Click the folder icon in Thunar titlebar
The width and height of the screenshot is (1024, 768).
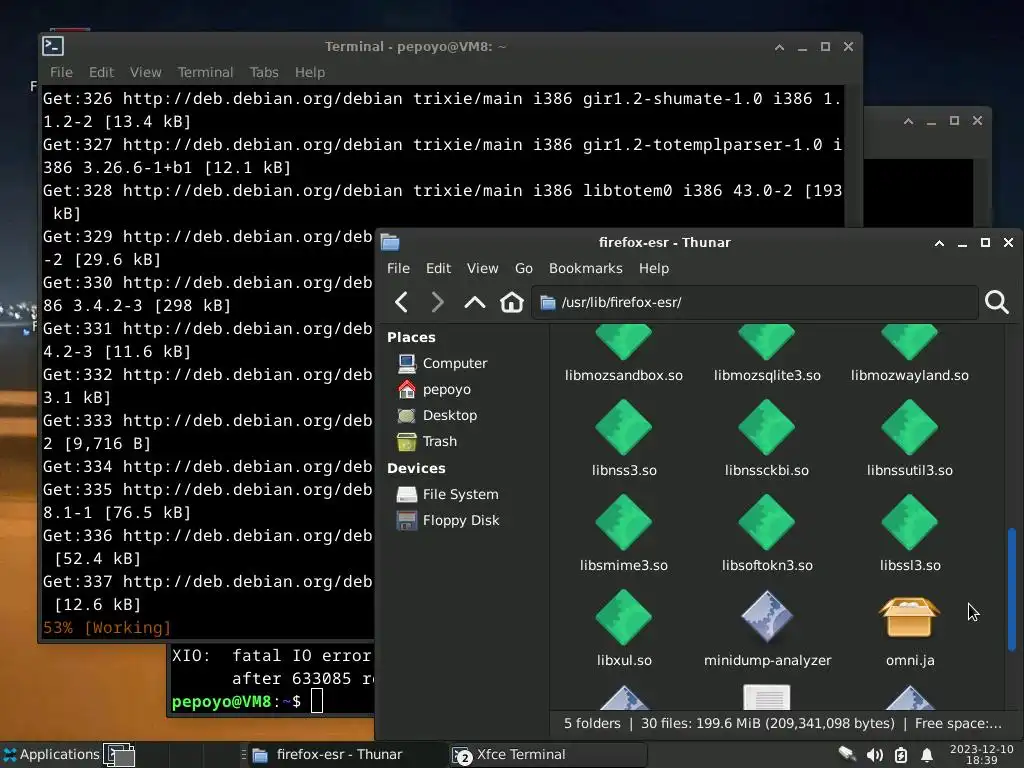(390, 242)
